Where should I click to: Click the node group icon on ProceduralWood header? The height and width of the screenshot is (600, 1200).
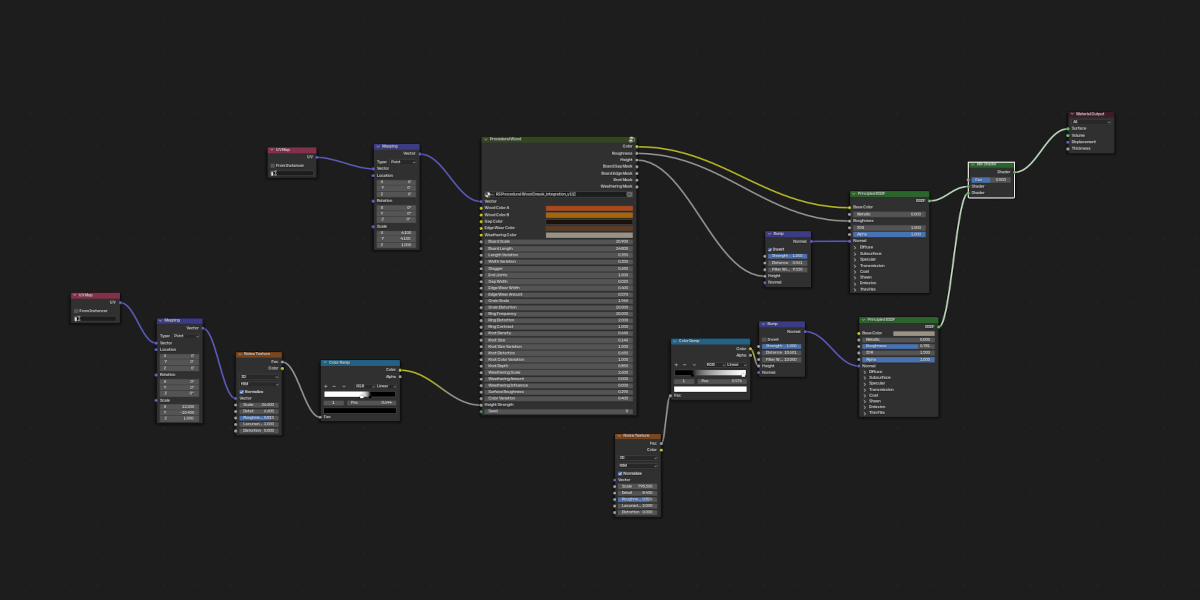tap(632, 140)
